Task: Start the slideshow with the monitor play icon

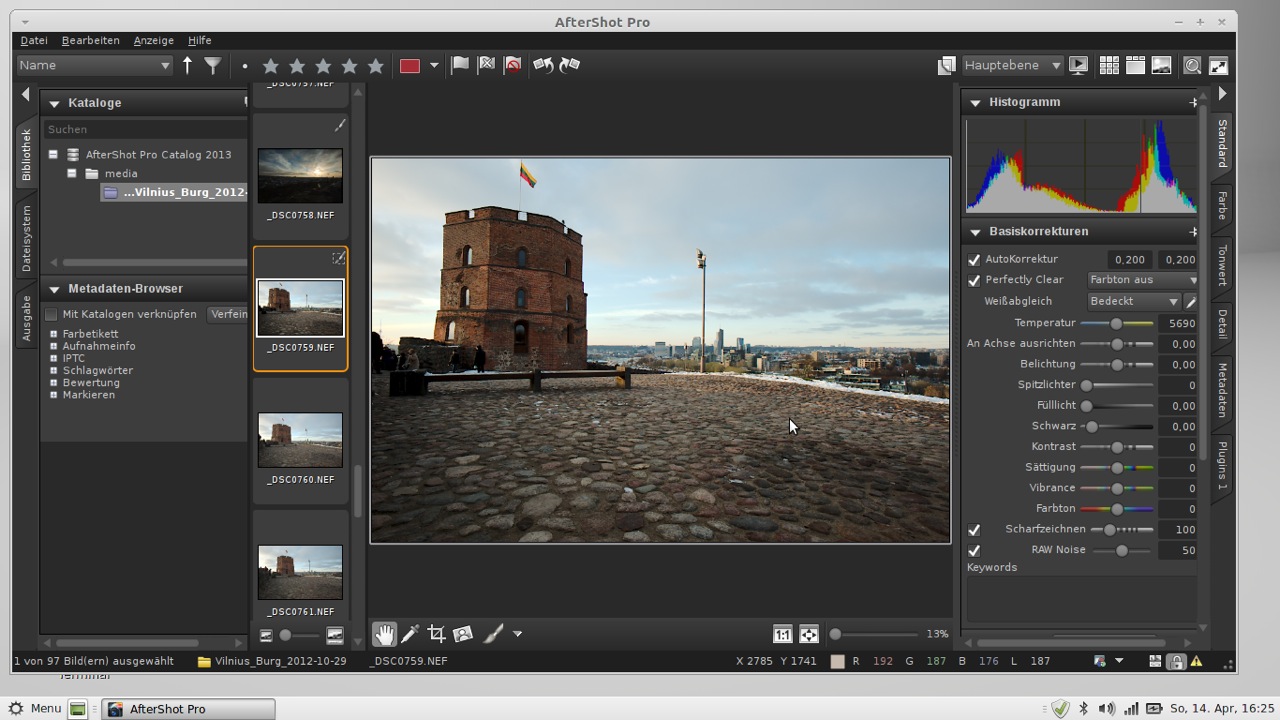Action: coord(1078,65)
